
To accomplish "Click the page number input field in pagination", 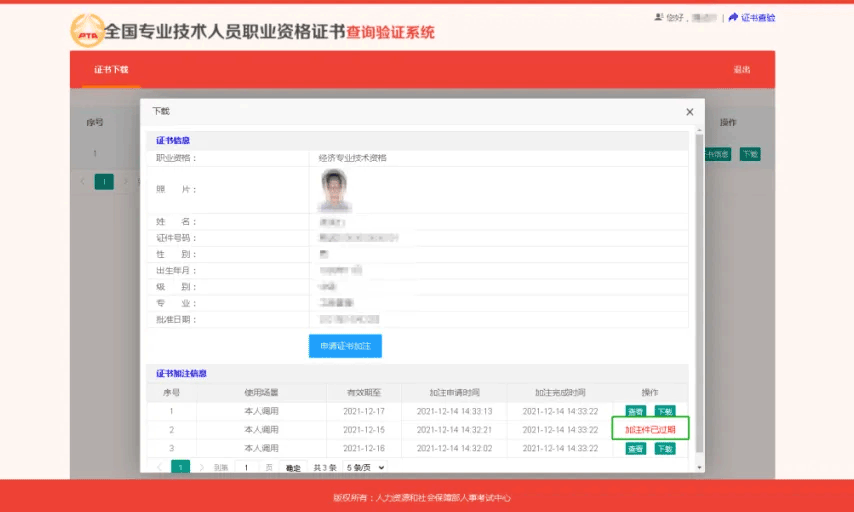I will (x=247, y=467).
